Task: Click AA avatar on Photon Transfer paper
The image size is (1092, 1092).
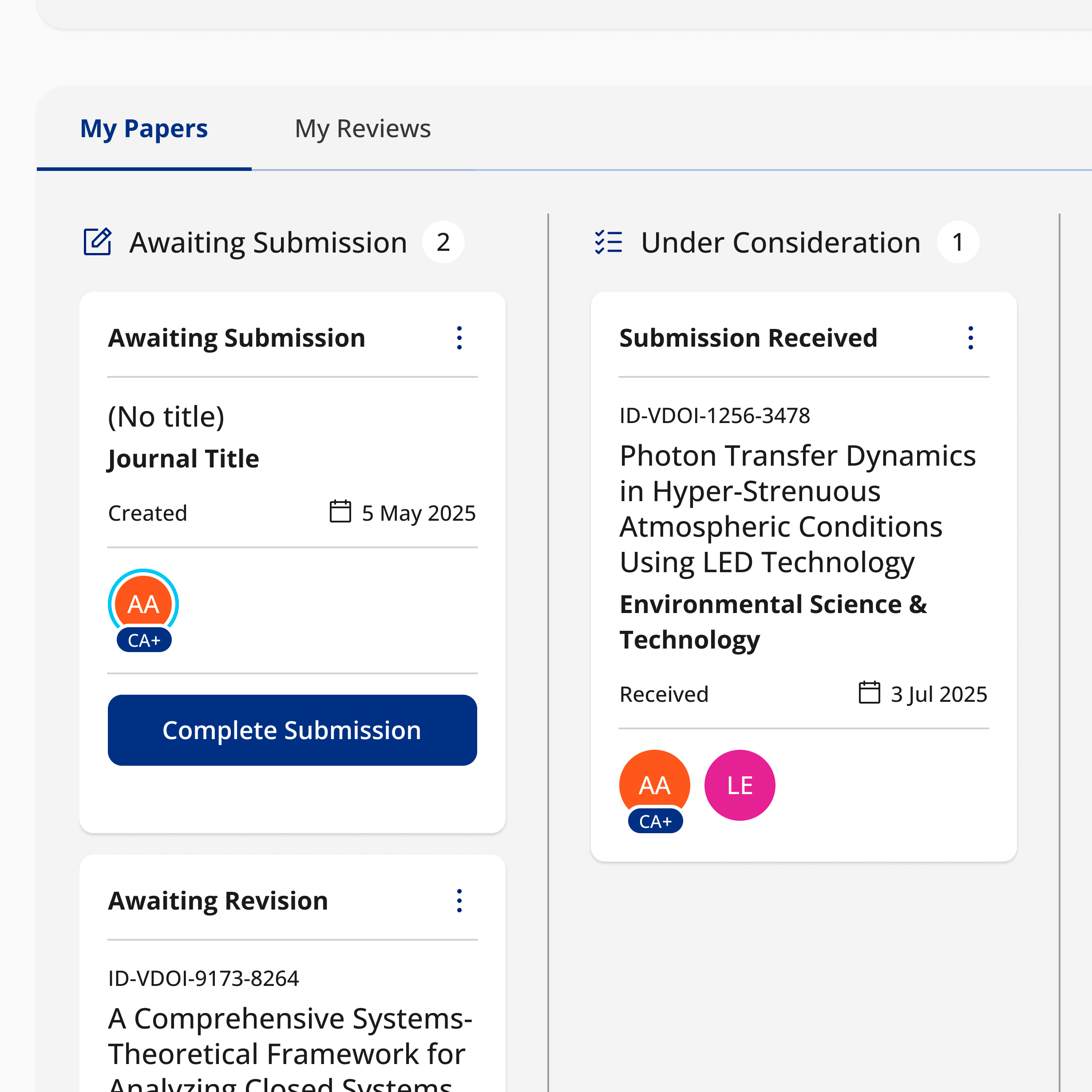Action: [x=654, y=782]
